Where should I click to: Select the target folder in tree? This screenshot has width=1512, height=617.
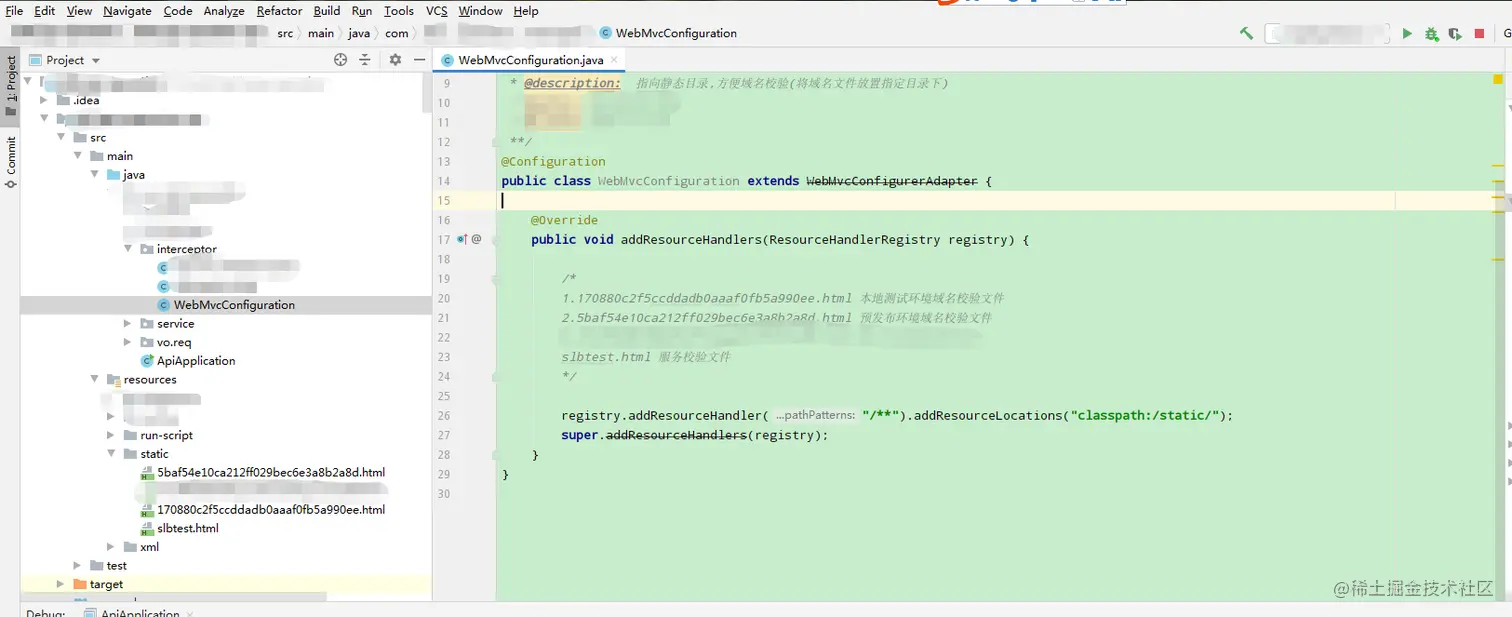99,584
